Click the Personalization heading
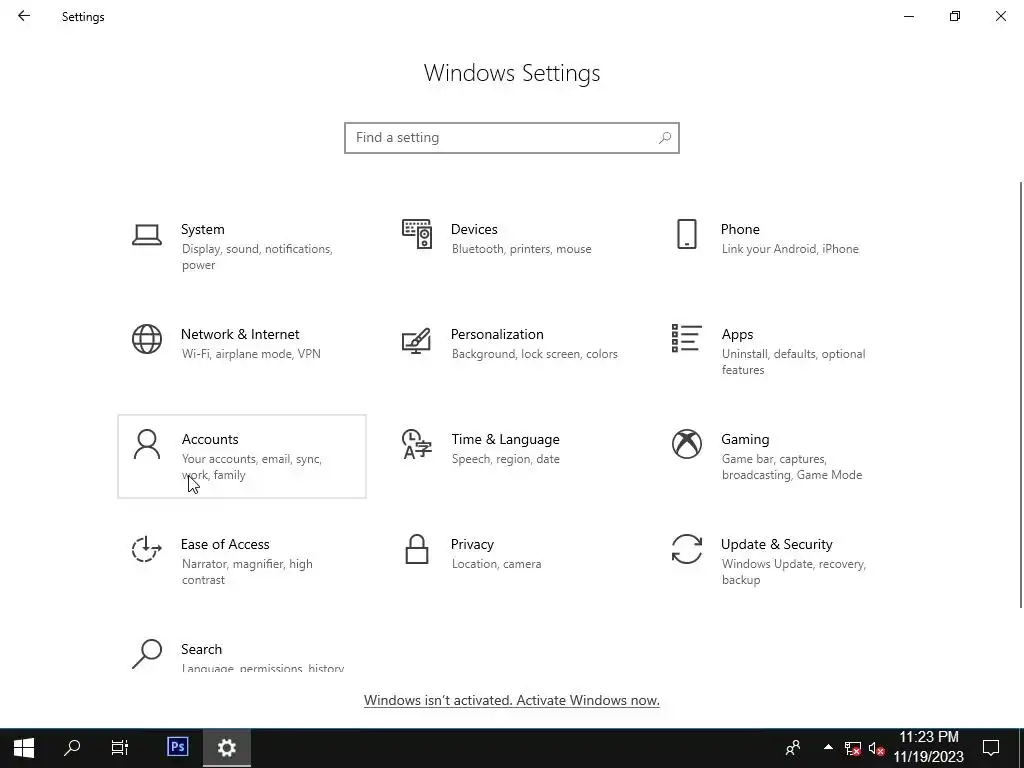Viewport: 1024px width, 768px height. click(x=497, y=334)
